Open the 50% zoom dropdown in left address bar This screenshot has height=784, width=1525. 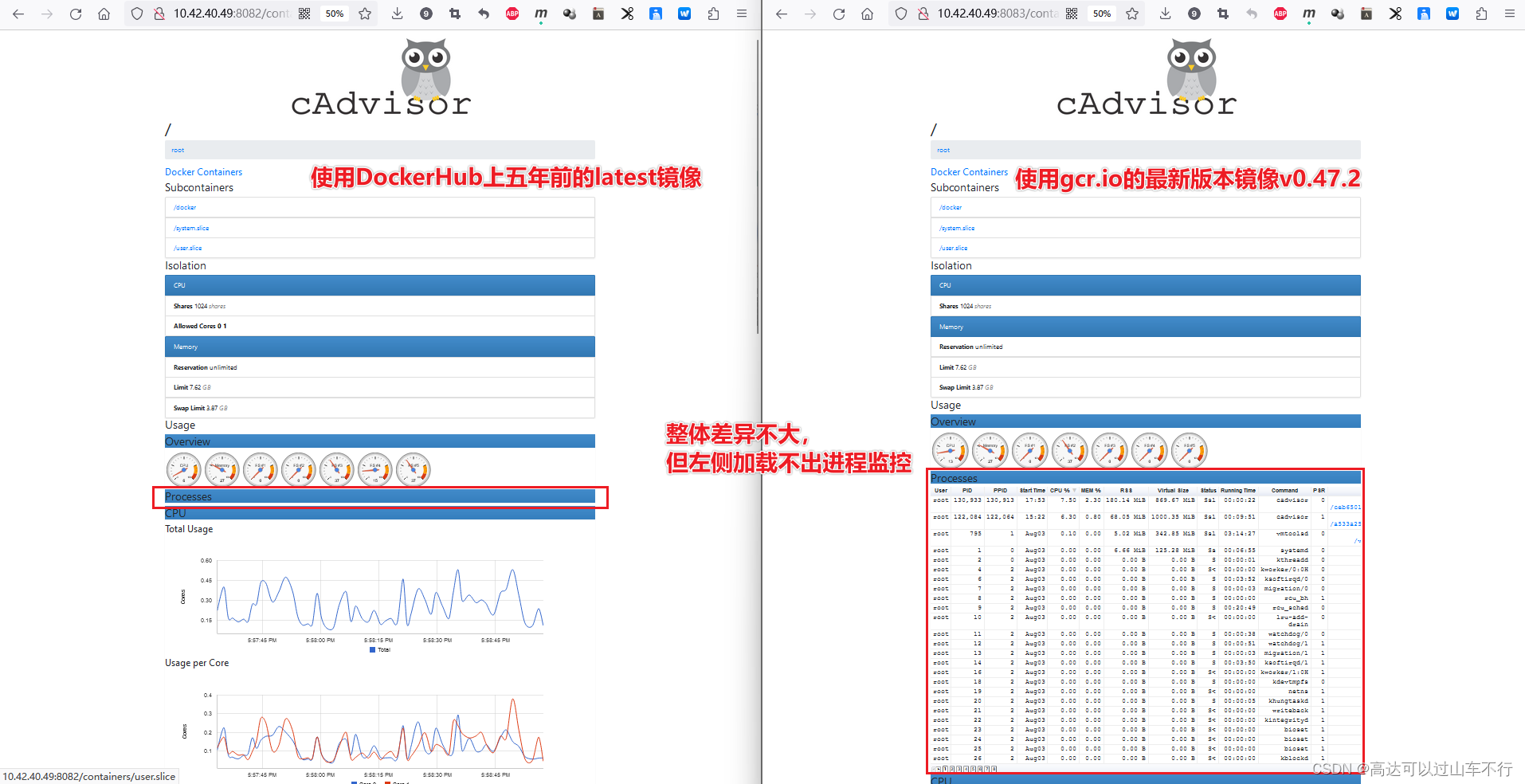point(334,14)
